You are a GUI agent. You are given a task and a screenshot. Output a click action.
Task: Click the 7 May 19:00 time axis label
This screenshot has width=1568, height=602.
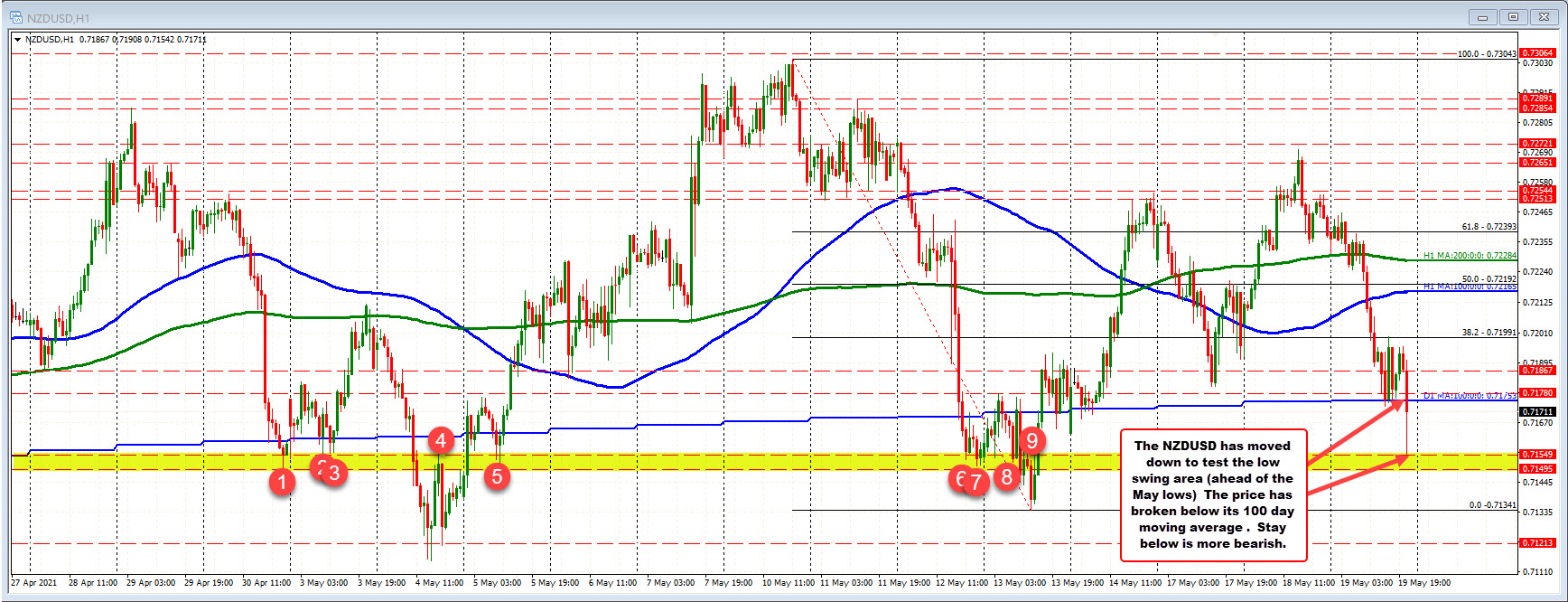tap(728, 583)
